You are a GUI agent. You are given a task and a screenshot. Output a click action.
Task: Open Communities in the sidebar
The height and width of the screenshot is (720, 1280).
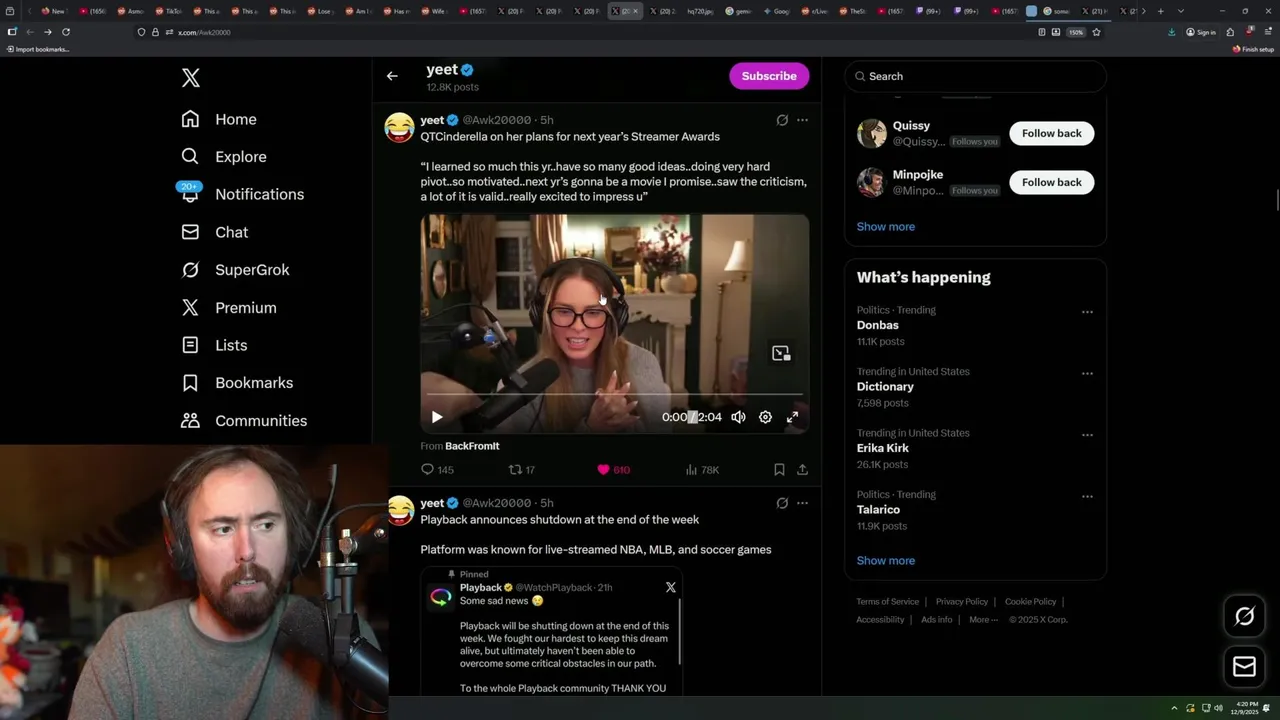point(244,421)
